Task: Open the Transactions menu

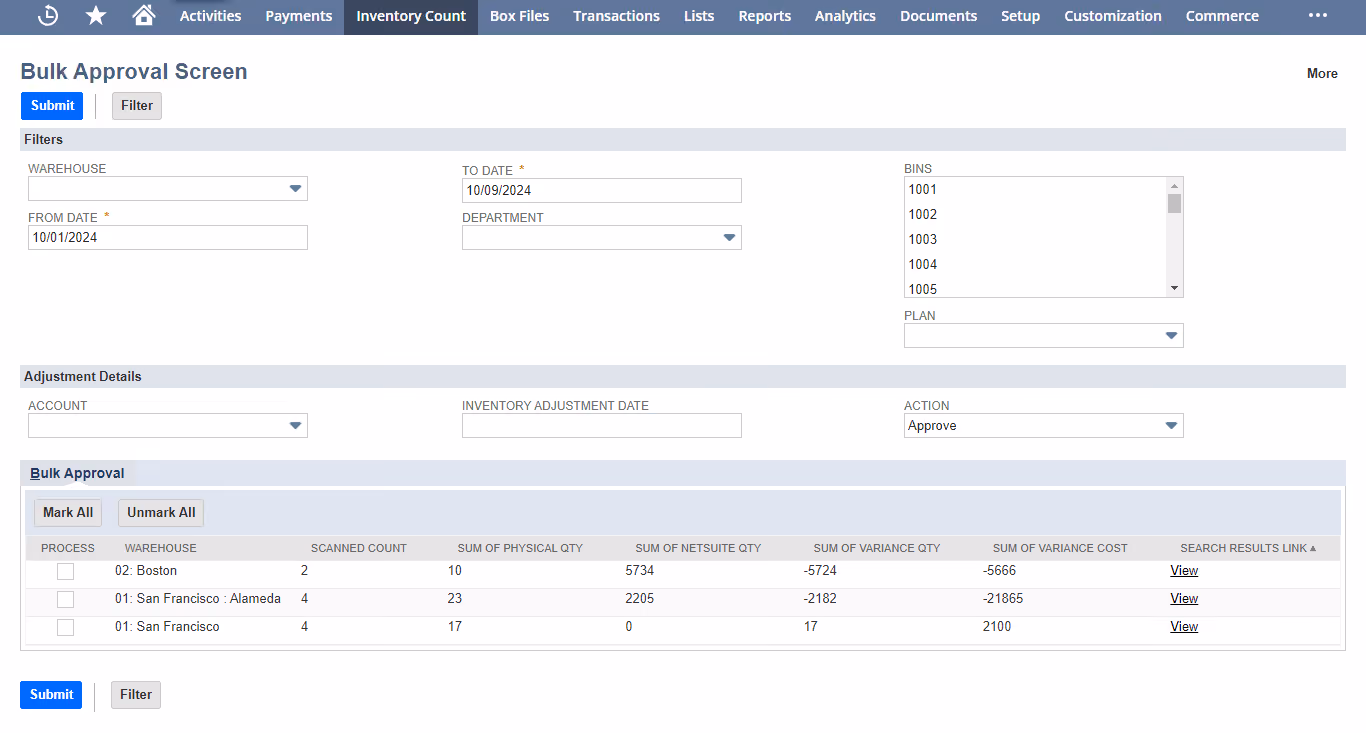Action: tap(616, 16)
